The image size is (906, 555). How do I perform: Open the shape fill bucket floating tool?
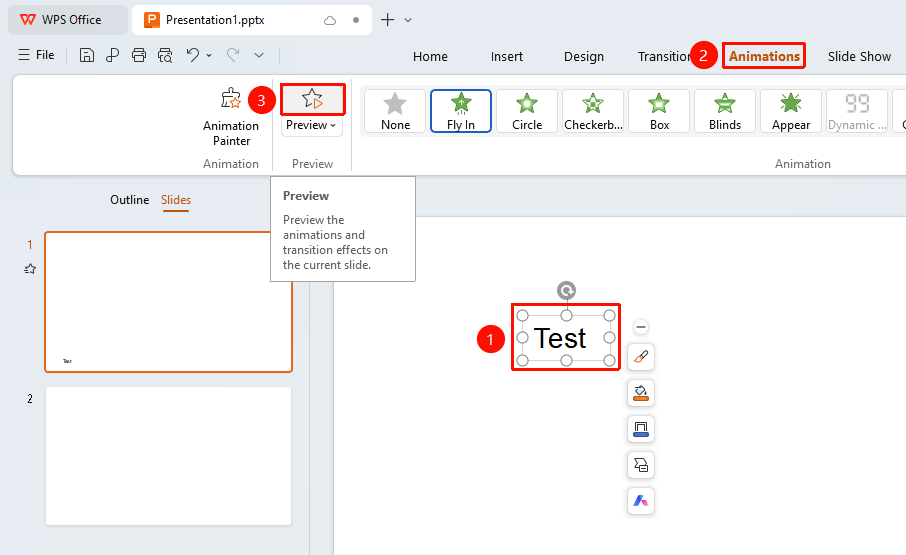pyautogui.click(x=641, y=393)
